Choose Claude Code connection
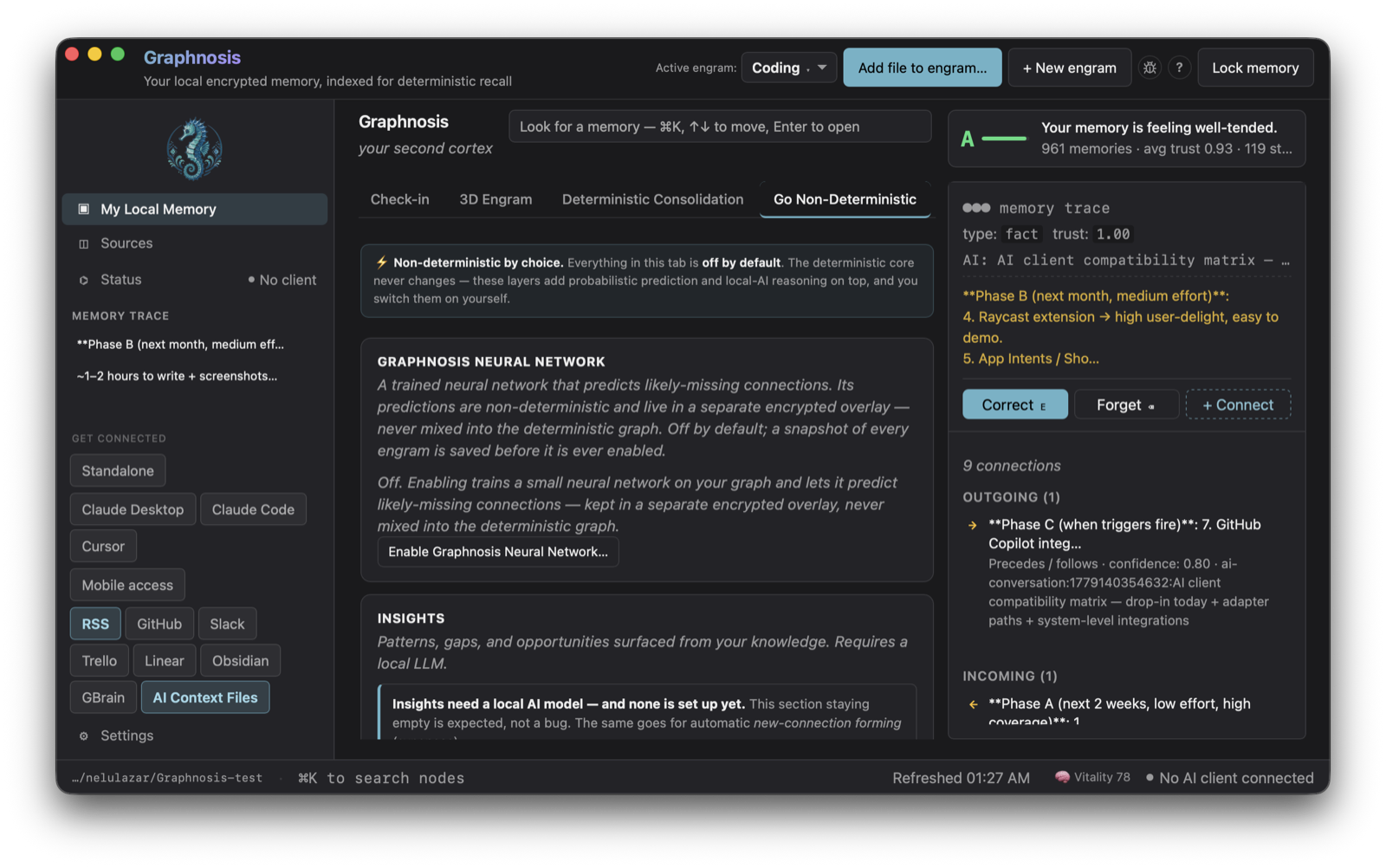Image resolution: width=1386 pixels, height=868 pixels. [x=253, y=509]
